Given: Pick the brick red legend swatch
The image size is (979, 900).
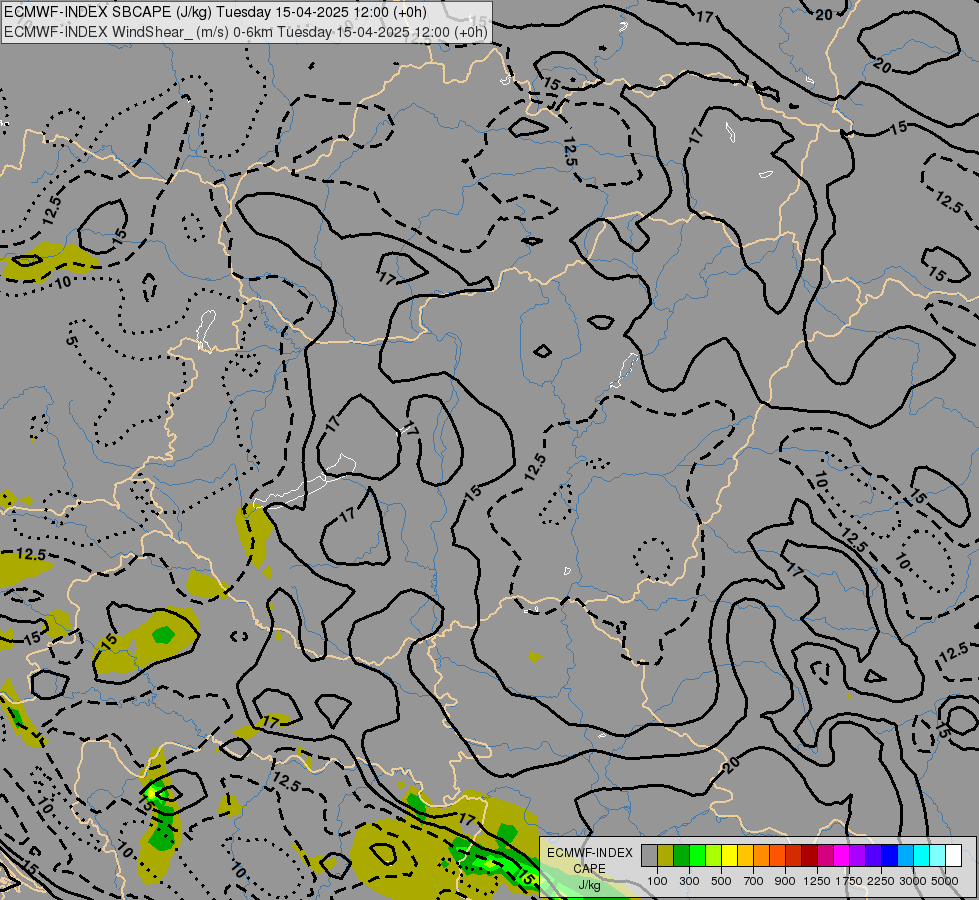Looking at the screenshot, I should click(x=794, y=855).
